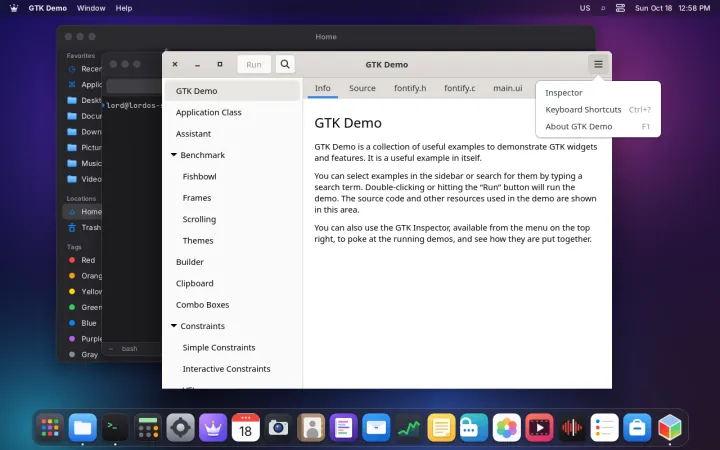Collapse the Constraints tree group

tap(174, 326)
